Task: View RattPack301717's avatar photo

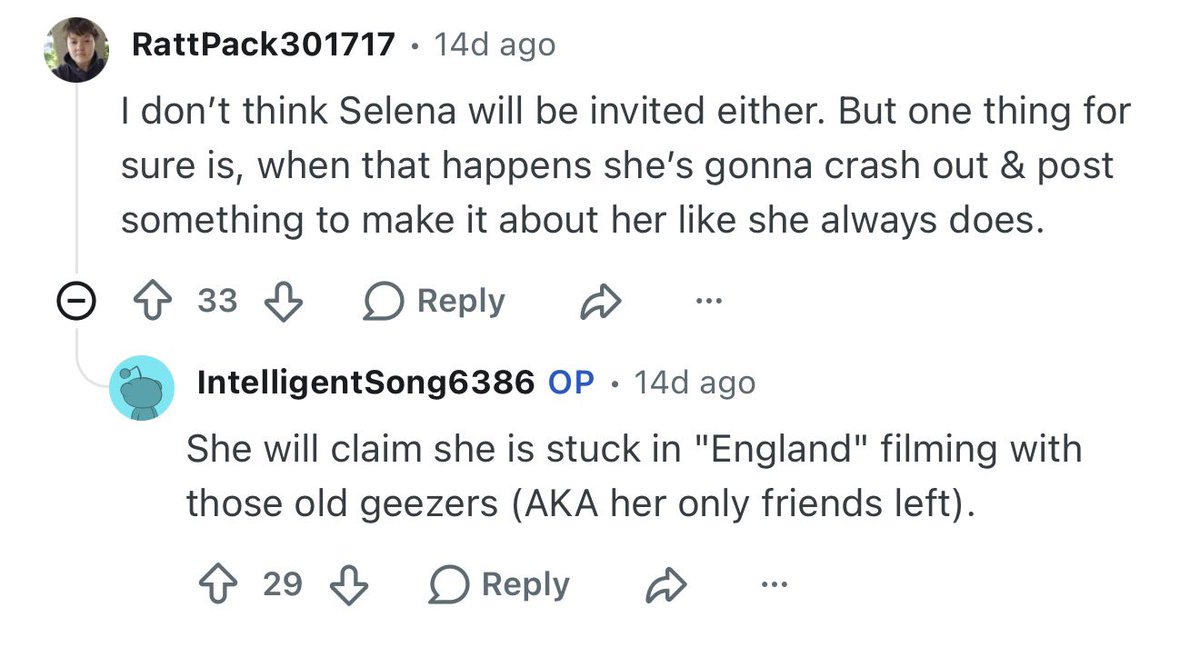Action: tap(76, 50)
